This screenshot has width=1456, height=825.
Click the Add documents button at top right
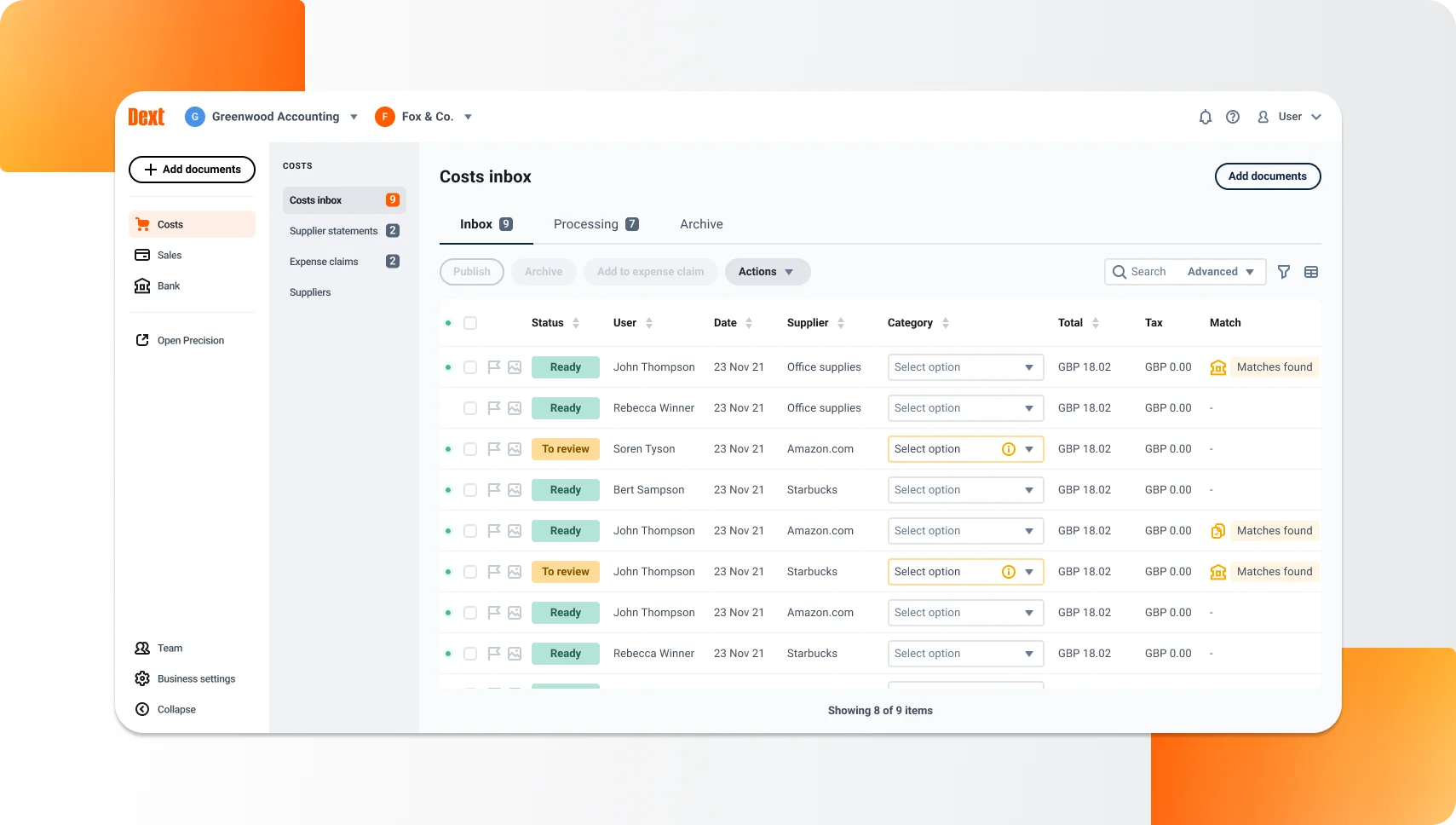1267,176
